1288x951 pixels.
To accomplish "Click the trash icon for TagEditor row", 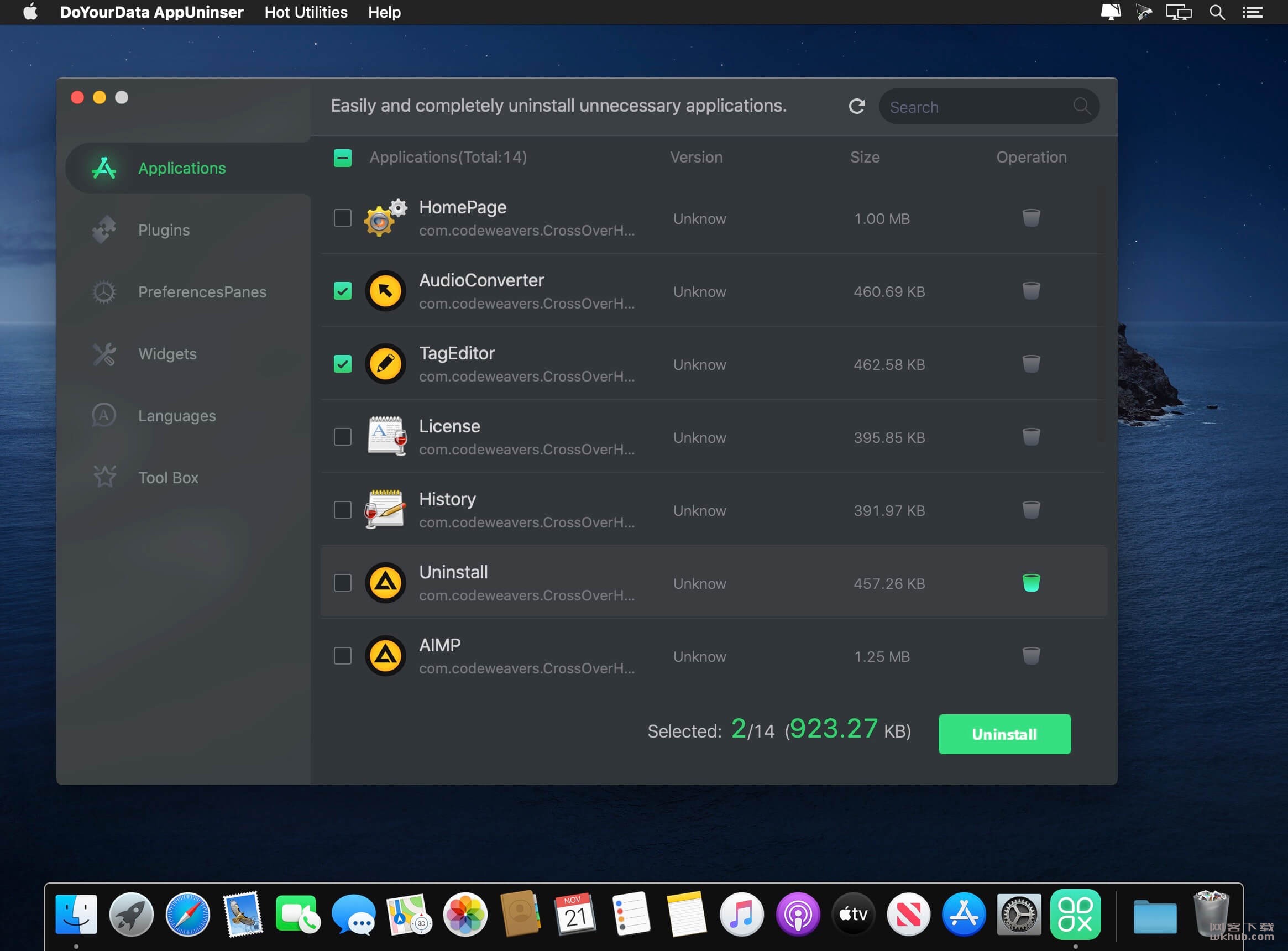I will pyautogui.click(x=1031, y=364).
